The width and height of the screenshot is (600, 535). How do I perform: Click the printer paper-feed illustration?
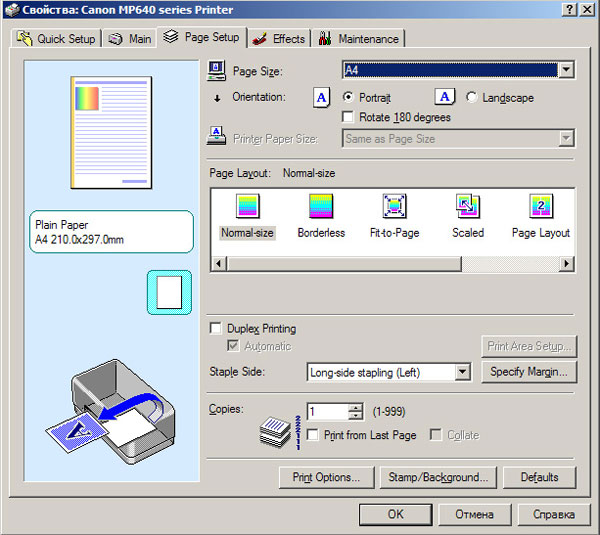pyautogui.click(x=111, y=411)
